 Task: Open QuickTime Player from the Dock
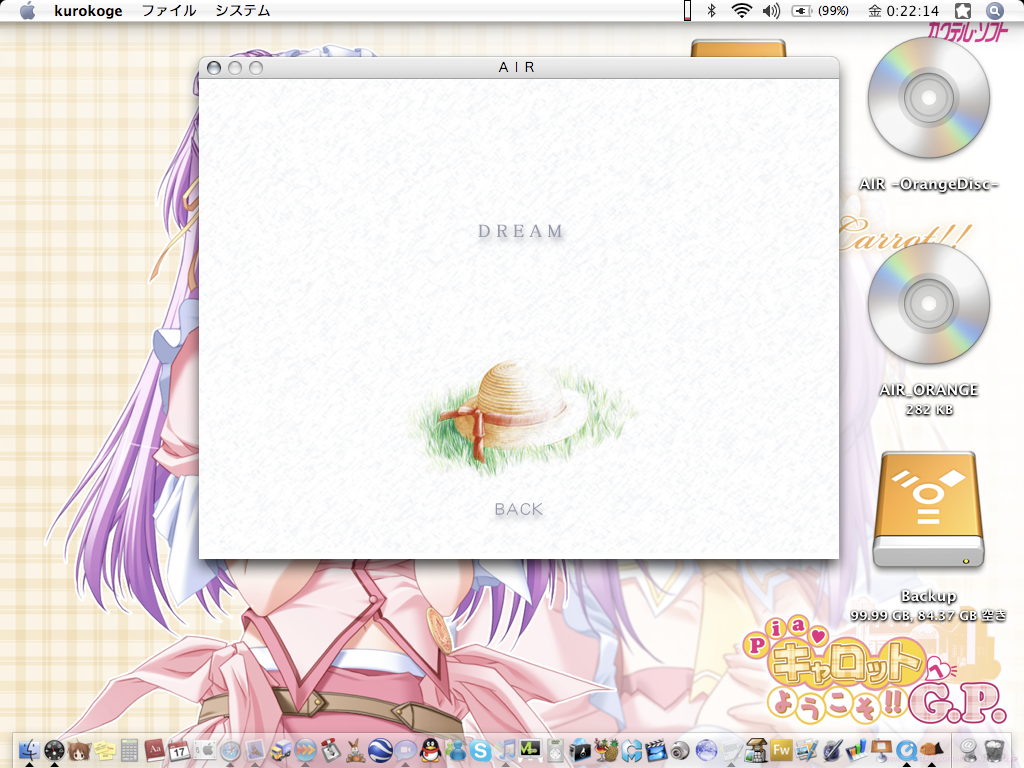(906, 750)
